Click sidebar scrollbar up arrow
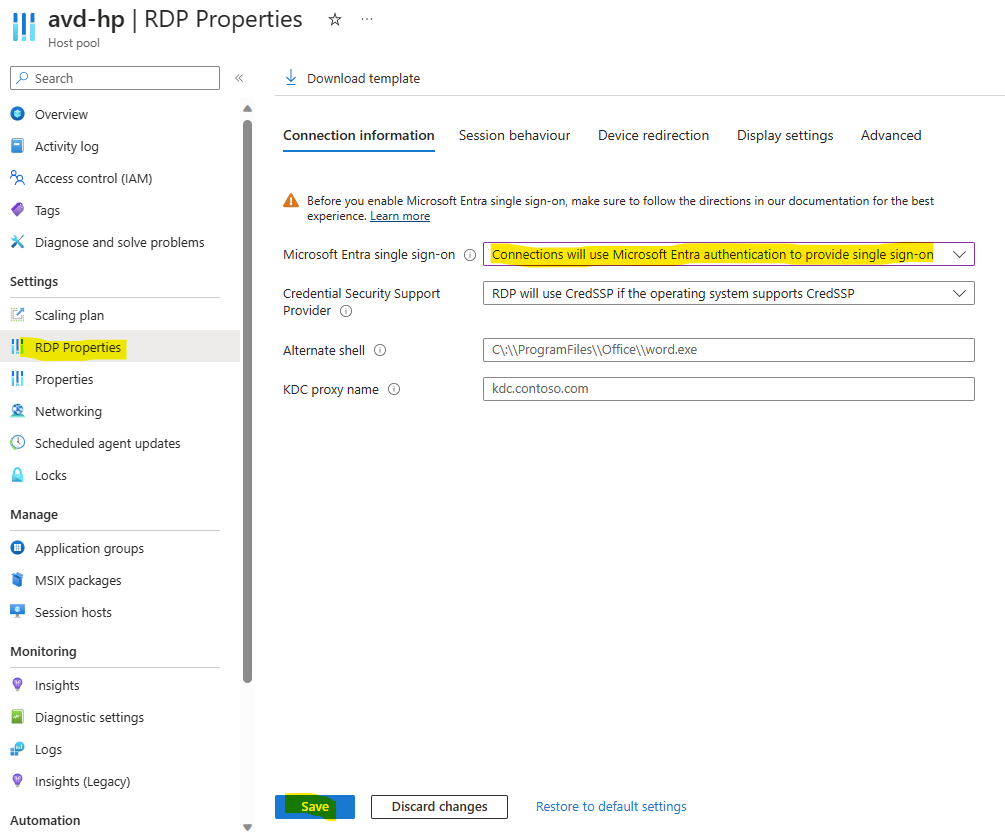Viewport: 1005px width, 832px height. click(x=247, y=108)
